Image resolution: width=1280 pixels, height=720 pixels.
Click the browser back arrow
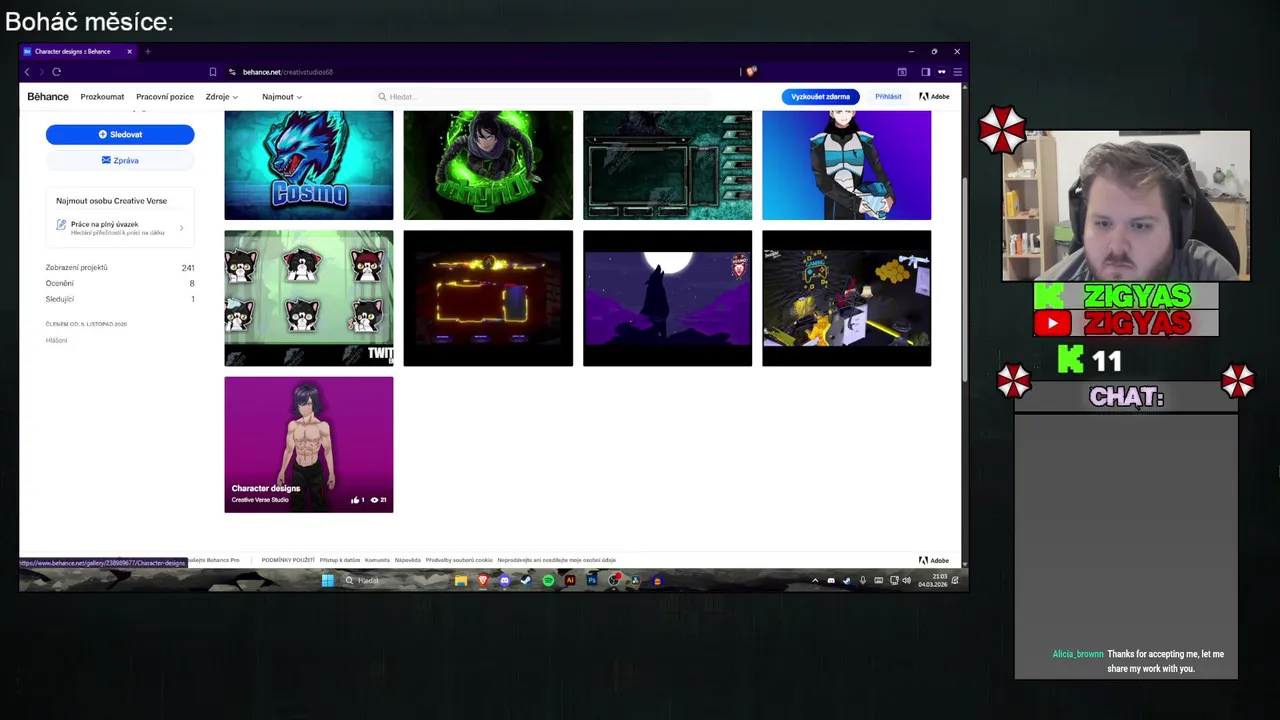(x=27, y=72)
